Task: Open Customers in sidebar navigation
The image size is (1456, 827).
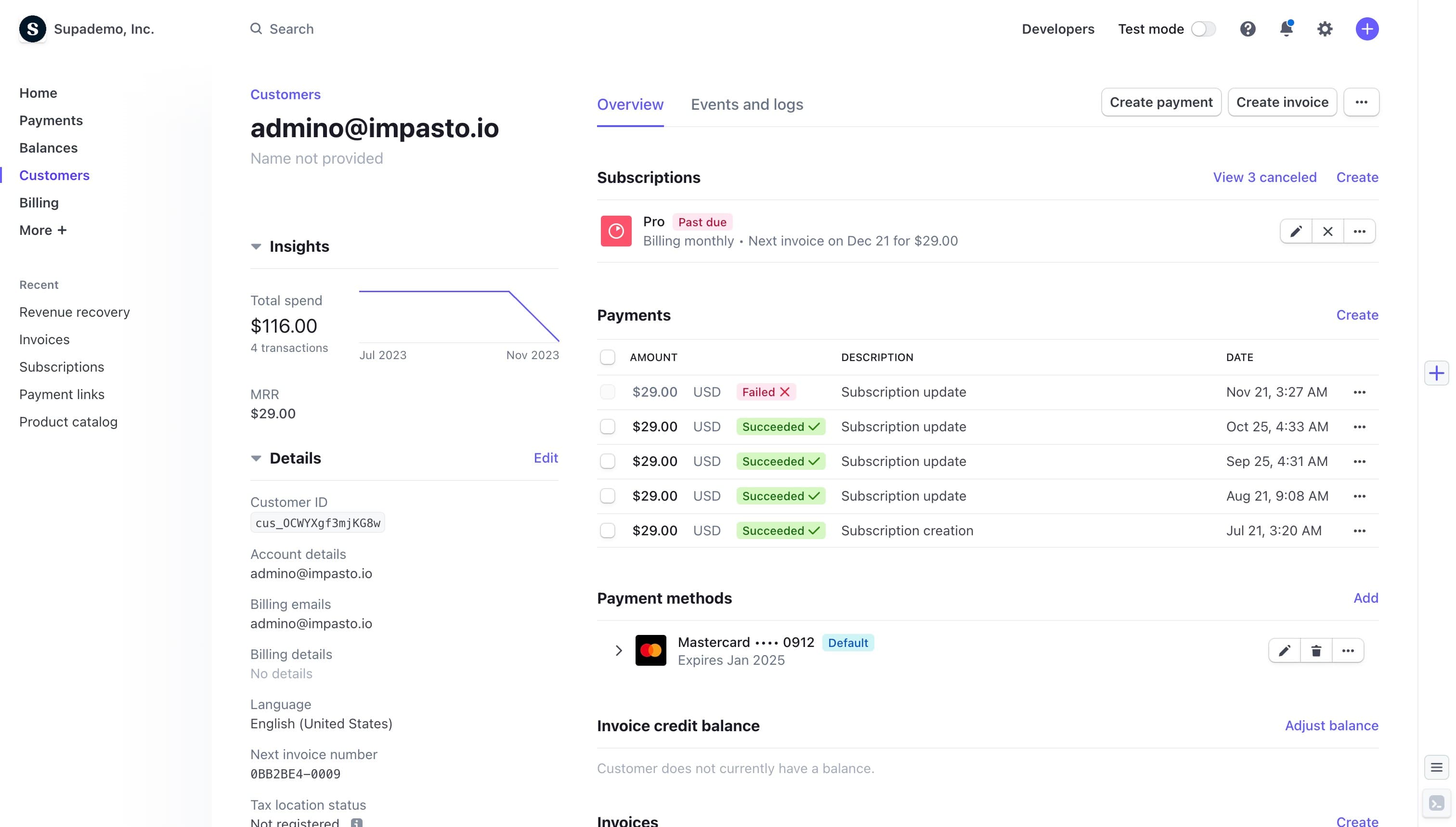Action: [54, 176]
